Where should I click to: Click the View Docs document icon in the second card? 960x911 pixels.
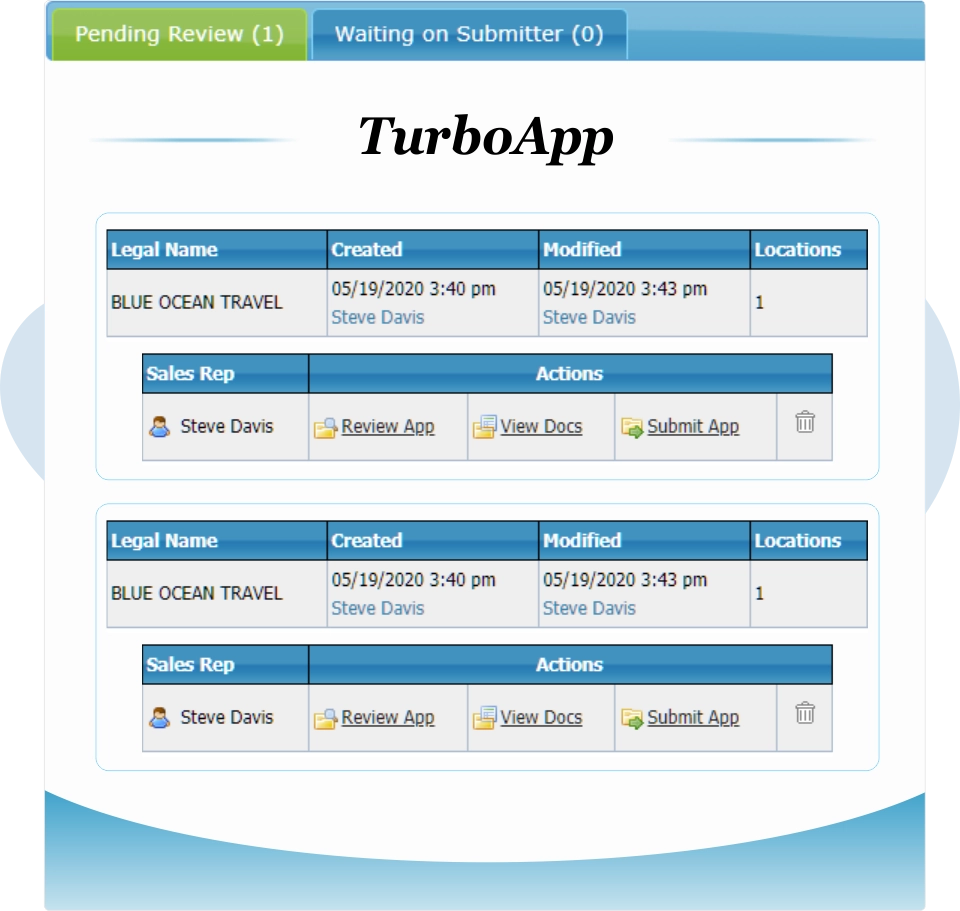(484, 718)
